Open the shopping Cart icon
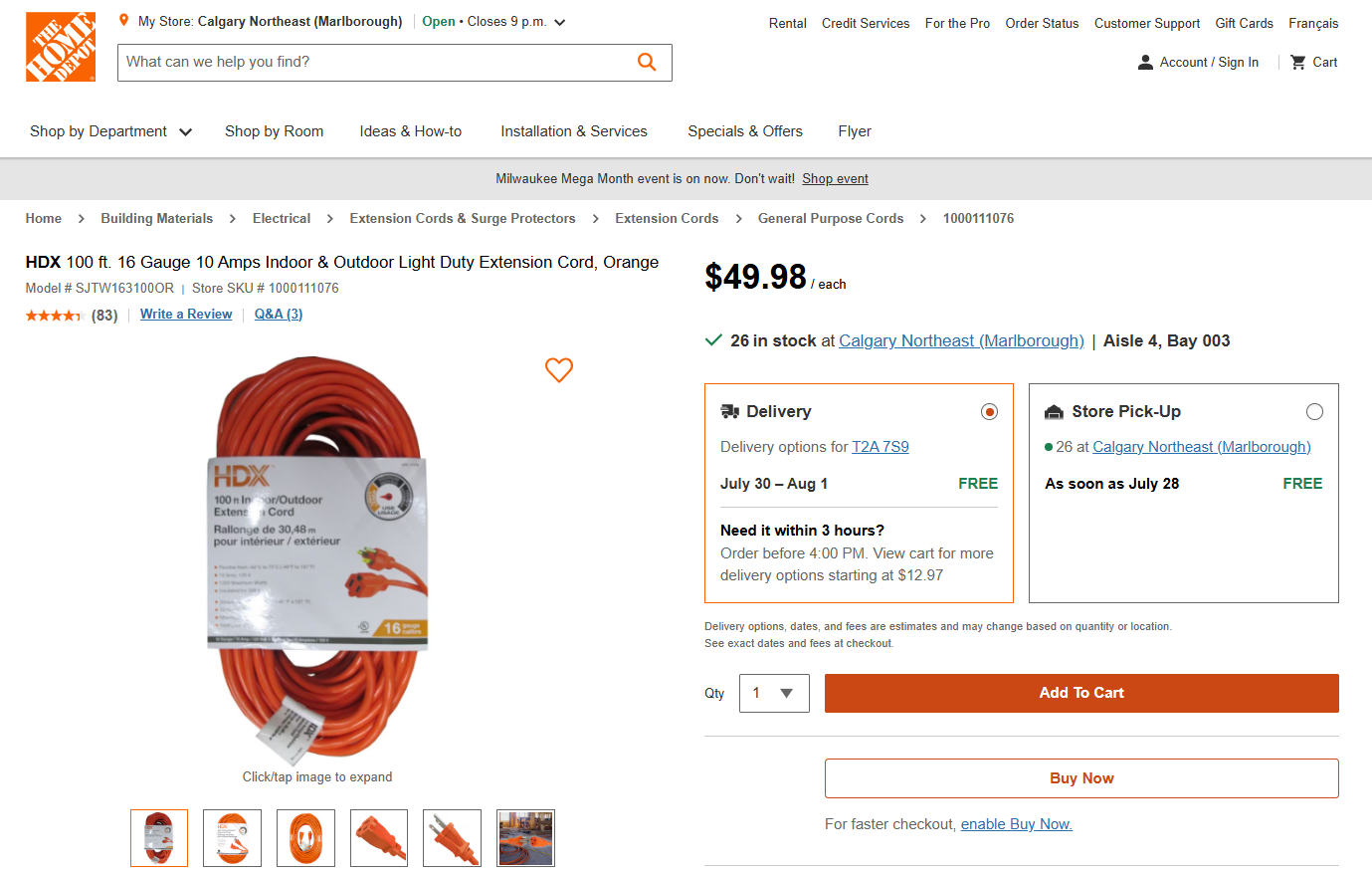This screenshot has height=872, width=1372. pyautogui.click(x=1297, y=62)
